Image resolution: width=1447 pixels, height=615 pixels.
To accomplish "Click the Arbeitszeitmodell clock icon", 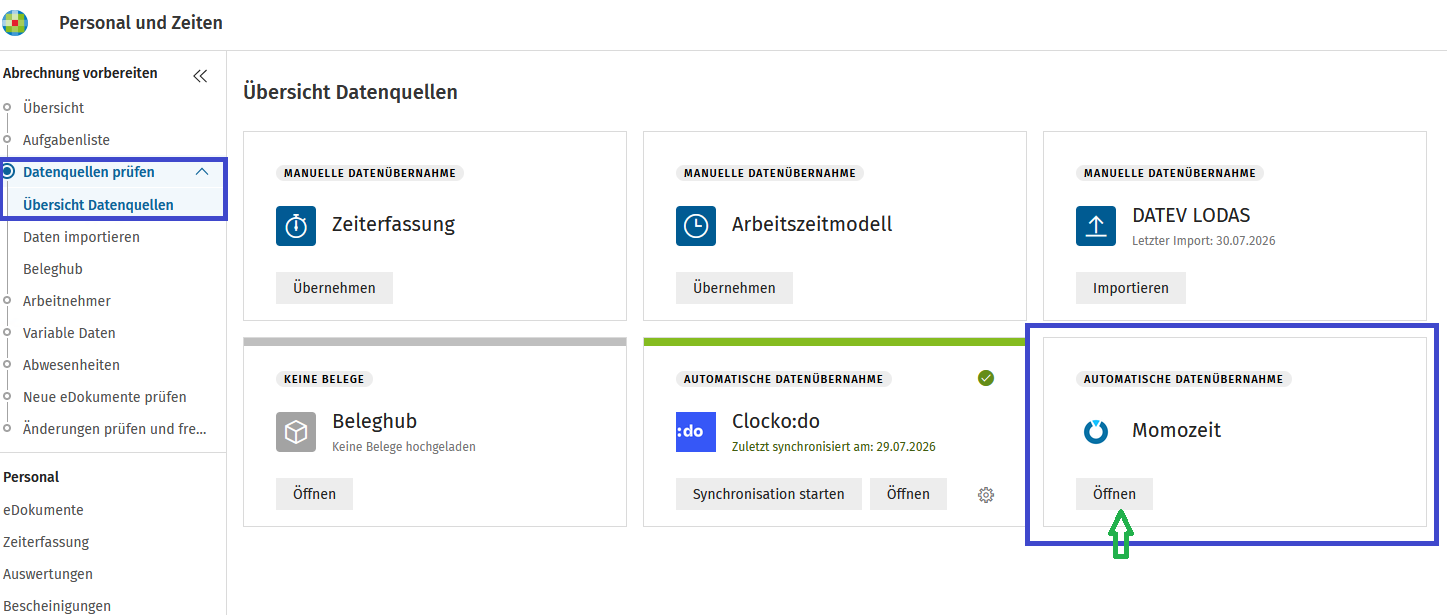I will click(x=696, y=225).
